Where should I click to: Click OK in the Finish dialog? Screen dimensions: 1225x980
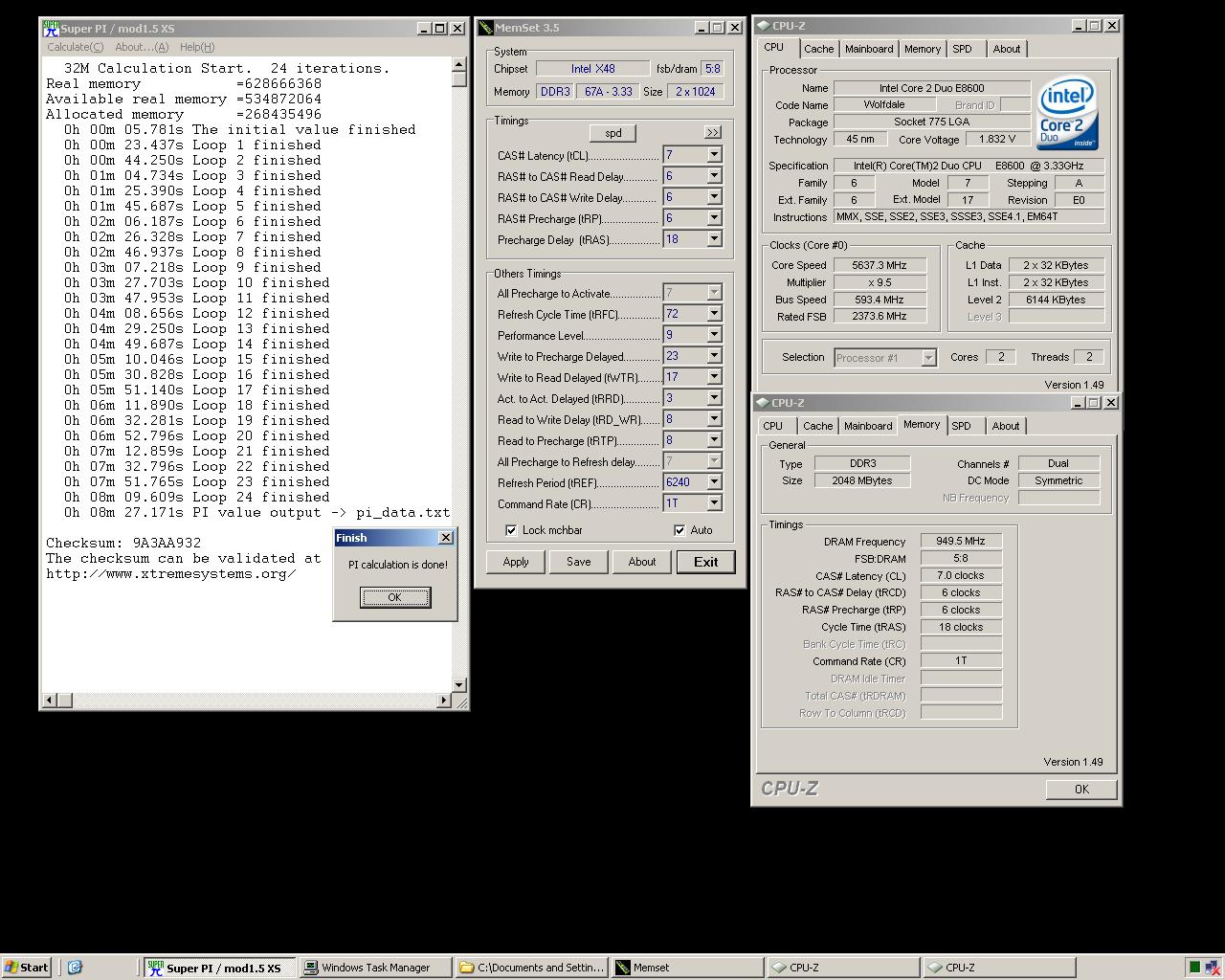click(395, 597)
